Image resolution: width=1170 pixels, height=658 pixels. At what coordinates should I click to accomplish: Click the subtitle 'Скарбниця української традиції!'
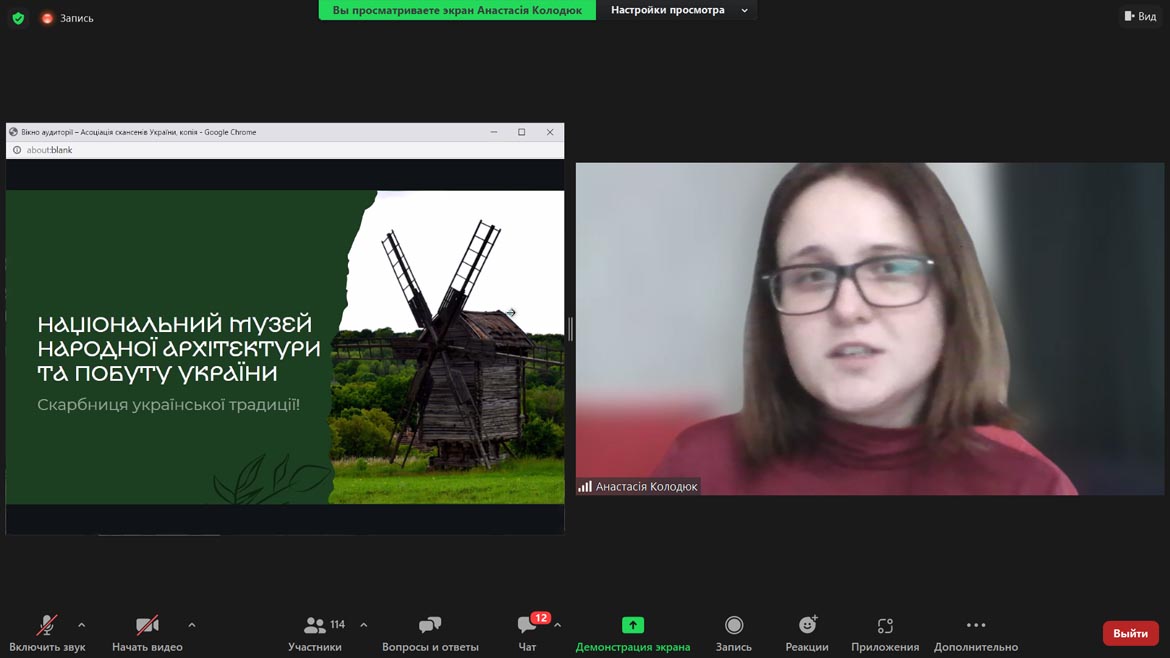[x=169, y=405]
